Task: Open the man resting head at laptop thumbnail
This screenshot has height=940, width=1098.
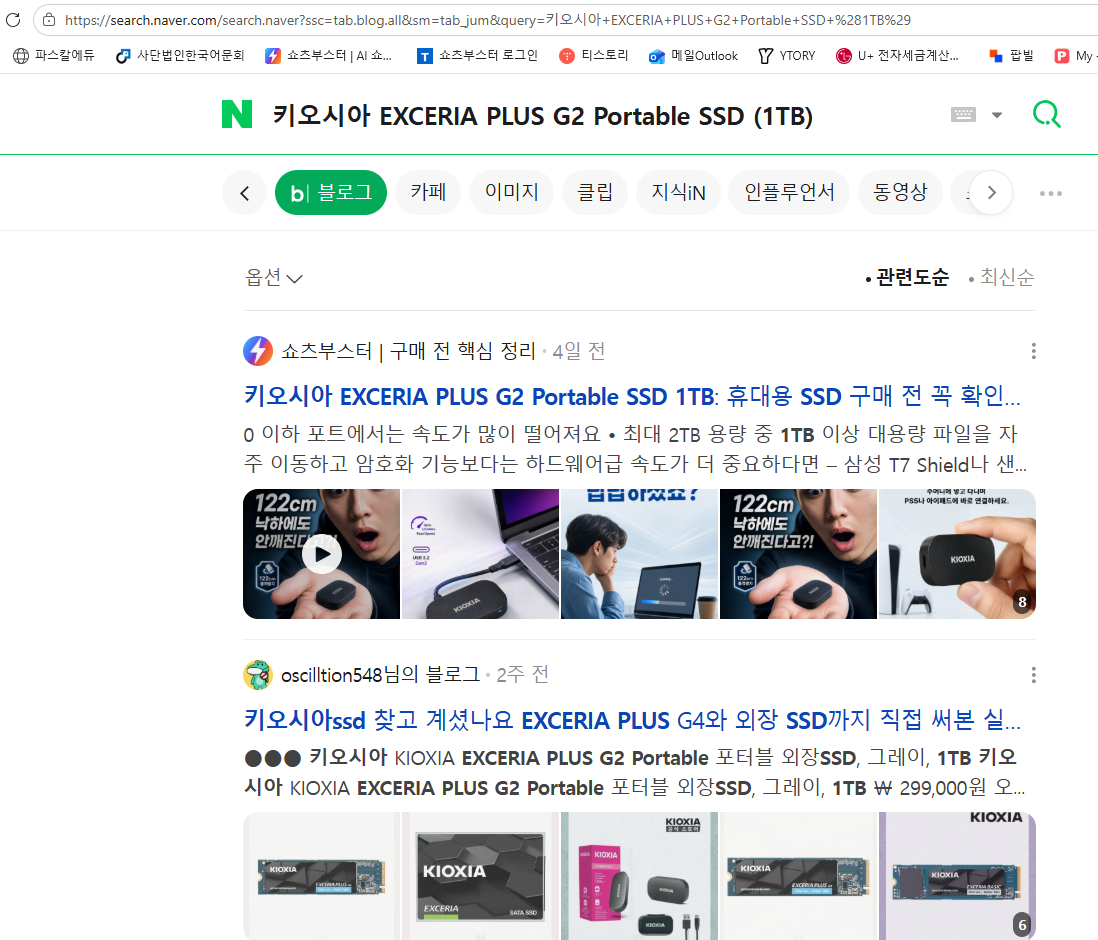Action: tap(639, 554)
